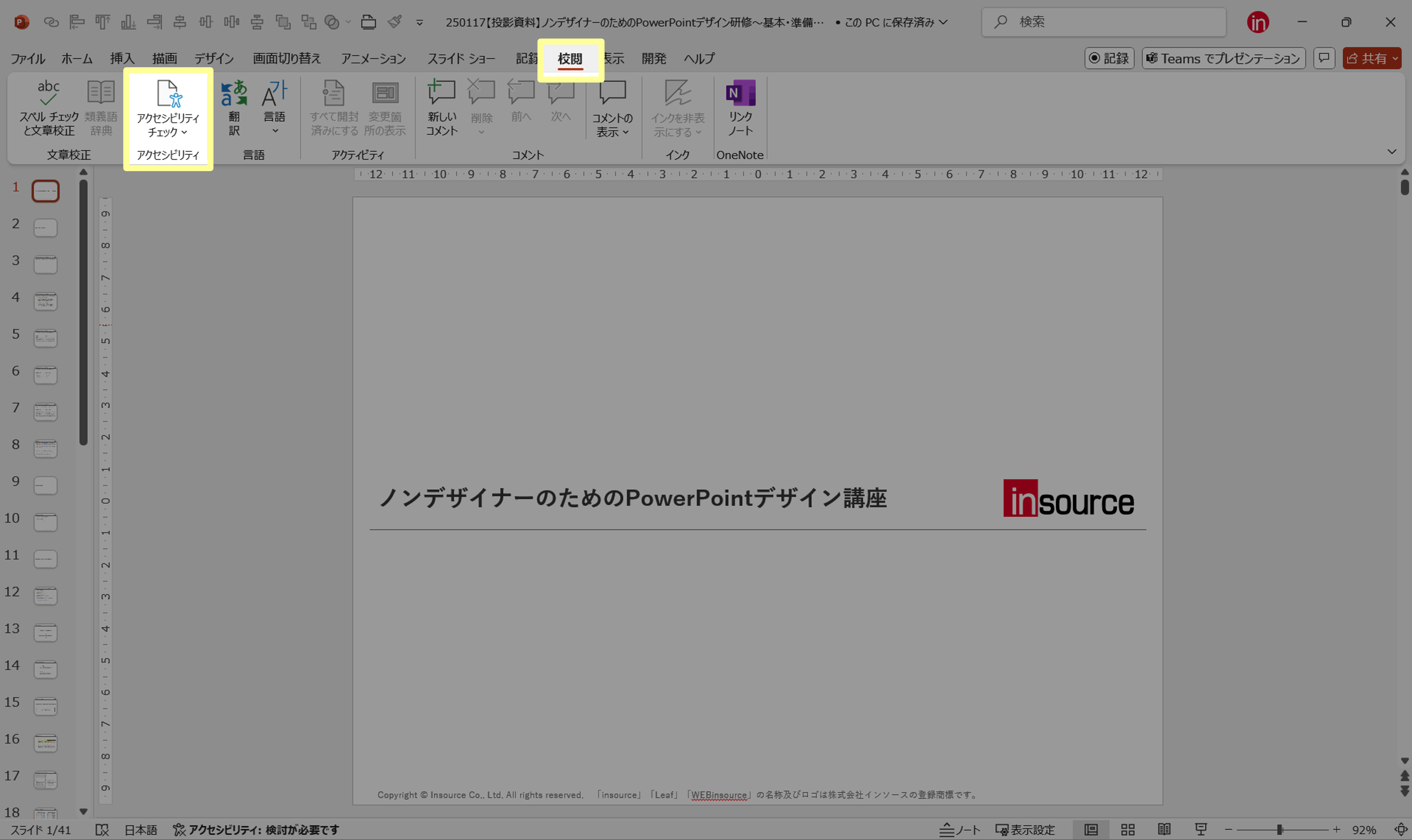Switch to the Animations (アニメーション) tab
Image resolution: width=1412 pixels, height=840 pixels.
[374, 58]
